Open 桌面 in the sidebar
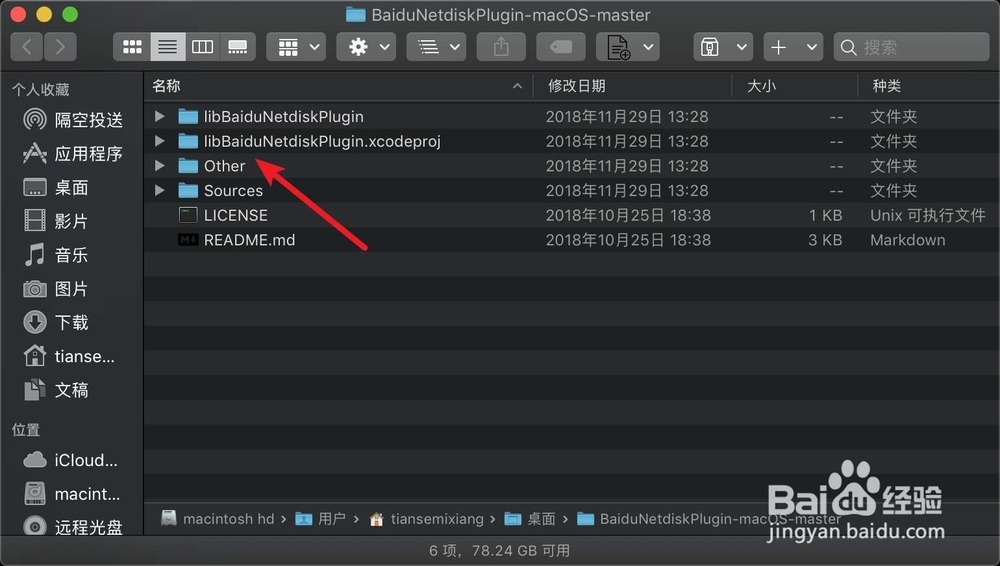This screenshot has height=566, width=1000. click(55, 187)
